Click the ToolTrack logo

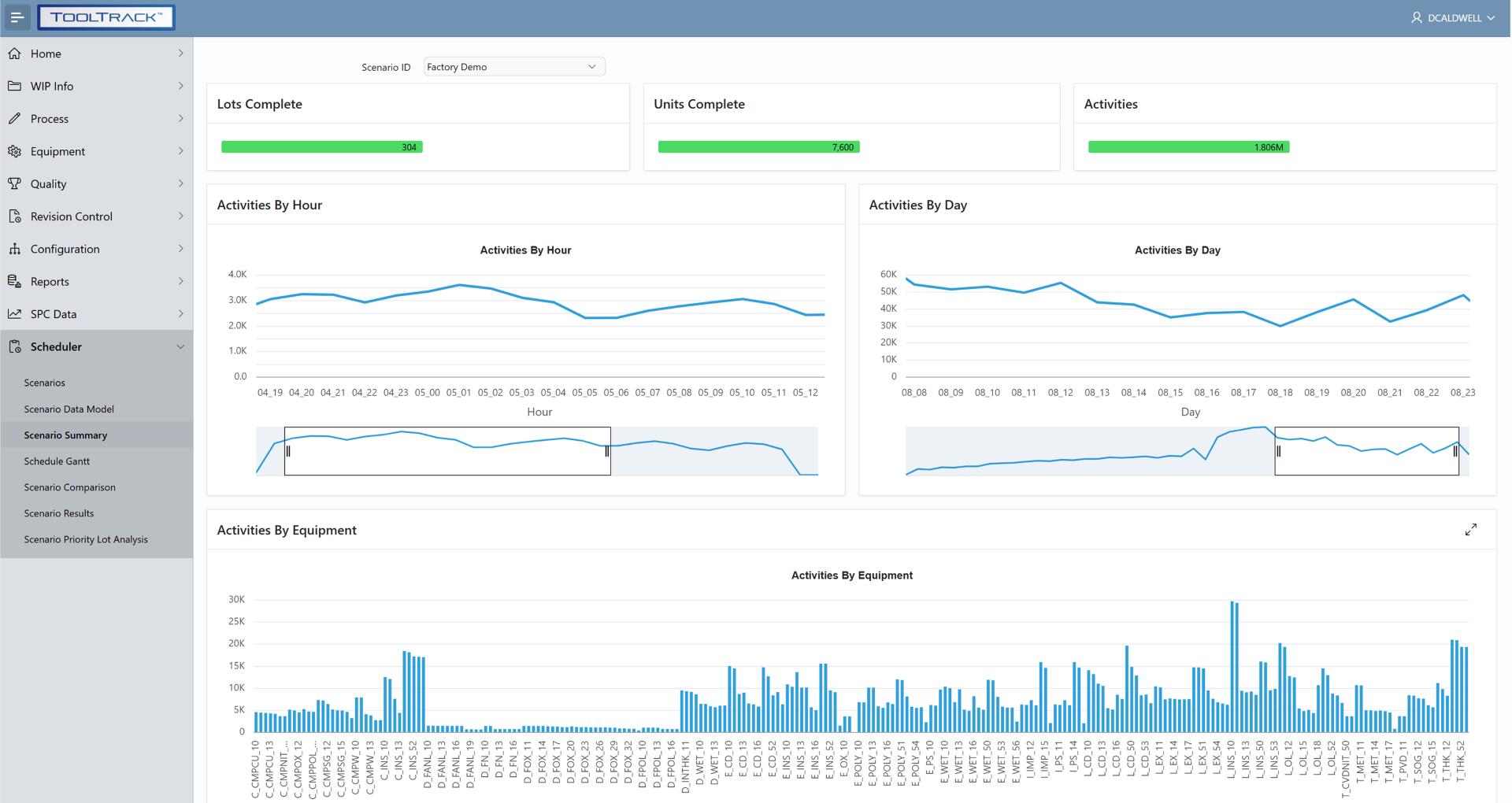tap(106, 17)
